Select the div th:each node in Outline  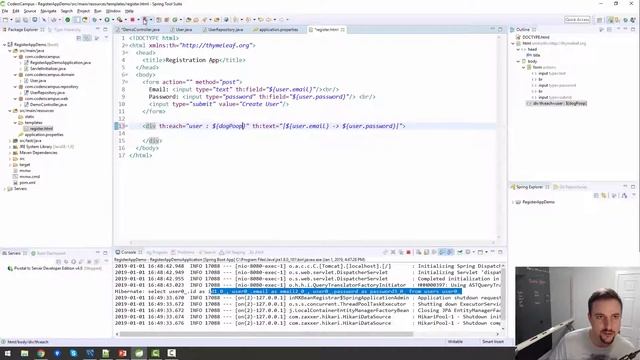(x=558, y=103)
